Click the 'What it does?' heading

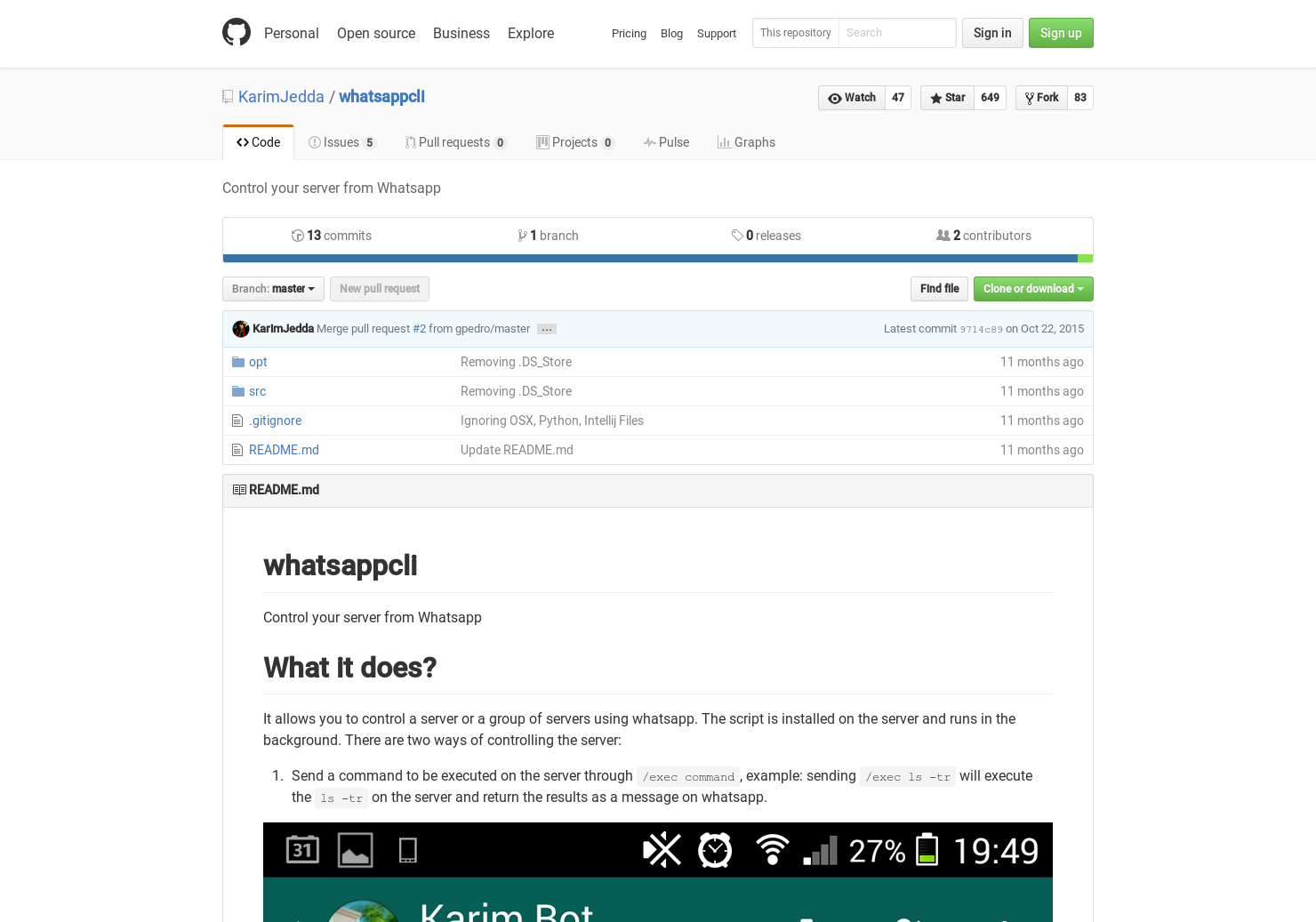[x=349, y=668]
